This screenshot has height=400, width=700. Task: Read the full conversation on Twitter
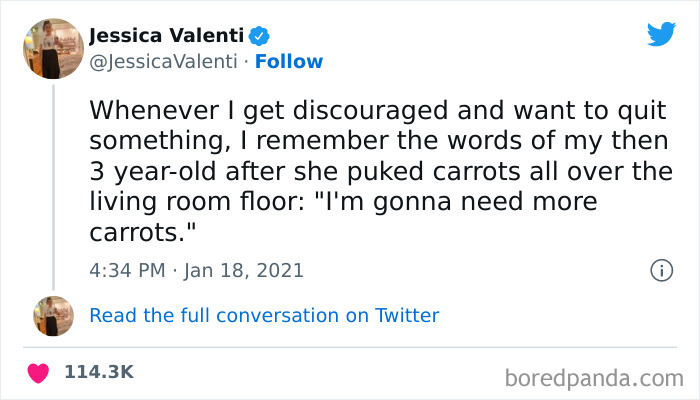coord(264,315)
